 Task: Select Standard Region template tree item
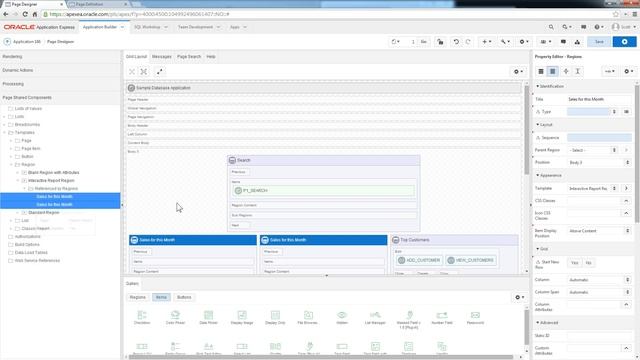(44, 213)
